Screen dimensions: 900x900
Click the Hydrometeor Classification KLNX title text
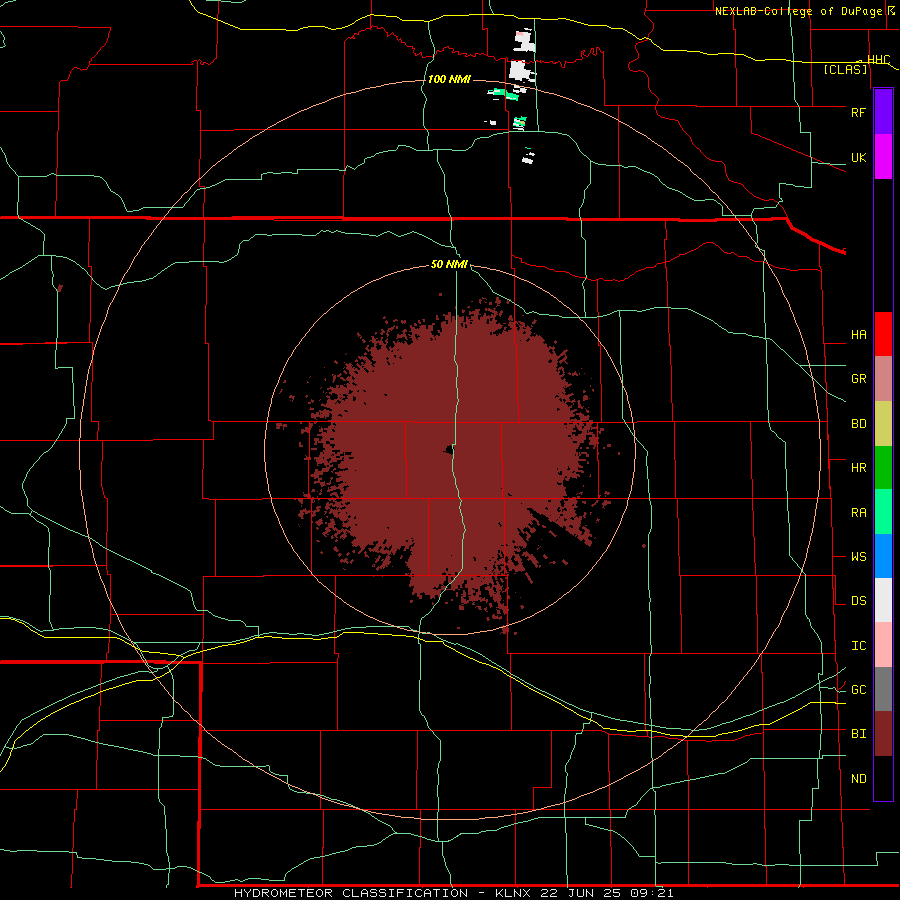coord(453,893)
